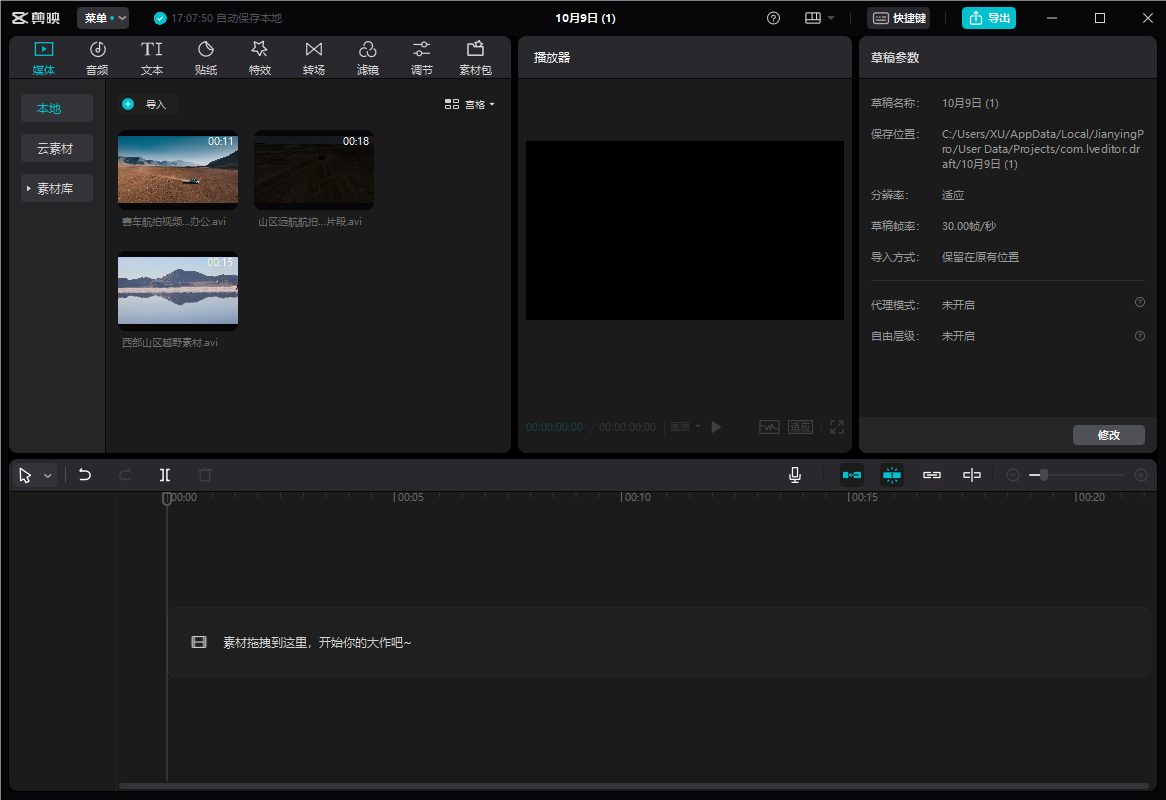Viewport: 1166px width, 800px height.
Task: Open the 宫格 view mode dropdown
Action: point(470,104)
